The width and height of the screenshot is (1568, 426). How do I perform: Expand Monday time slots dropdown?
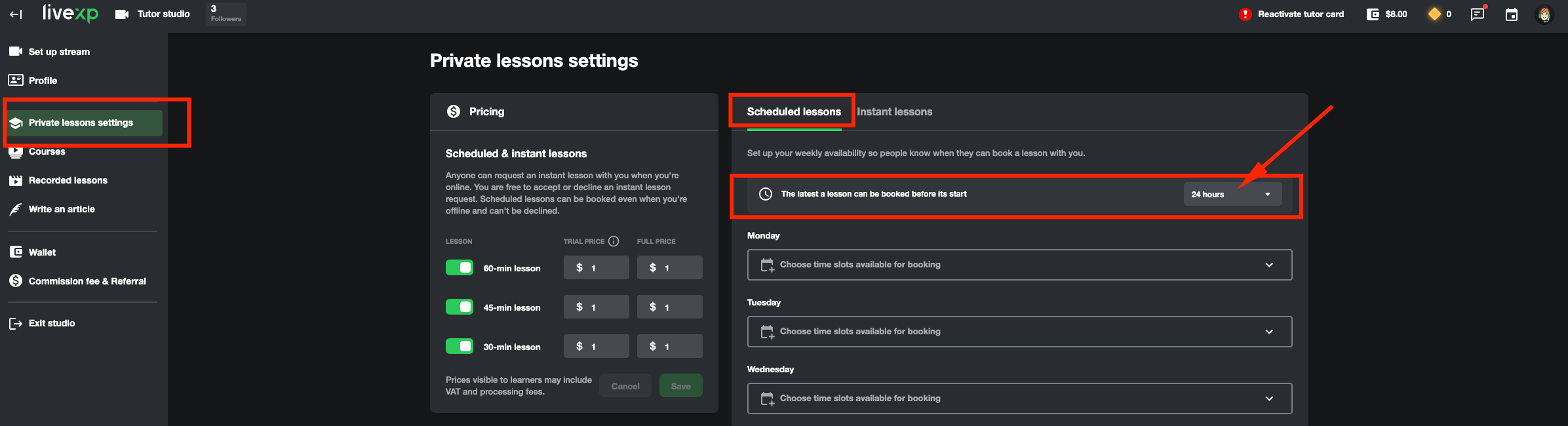tap(1019, 265)
